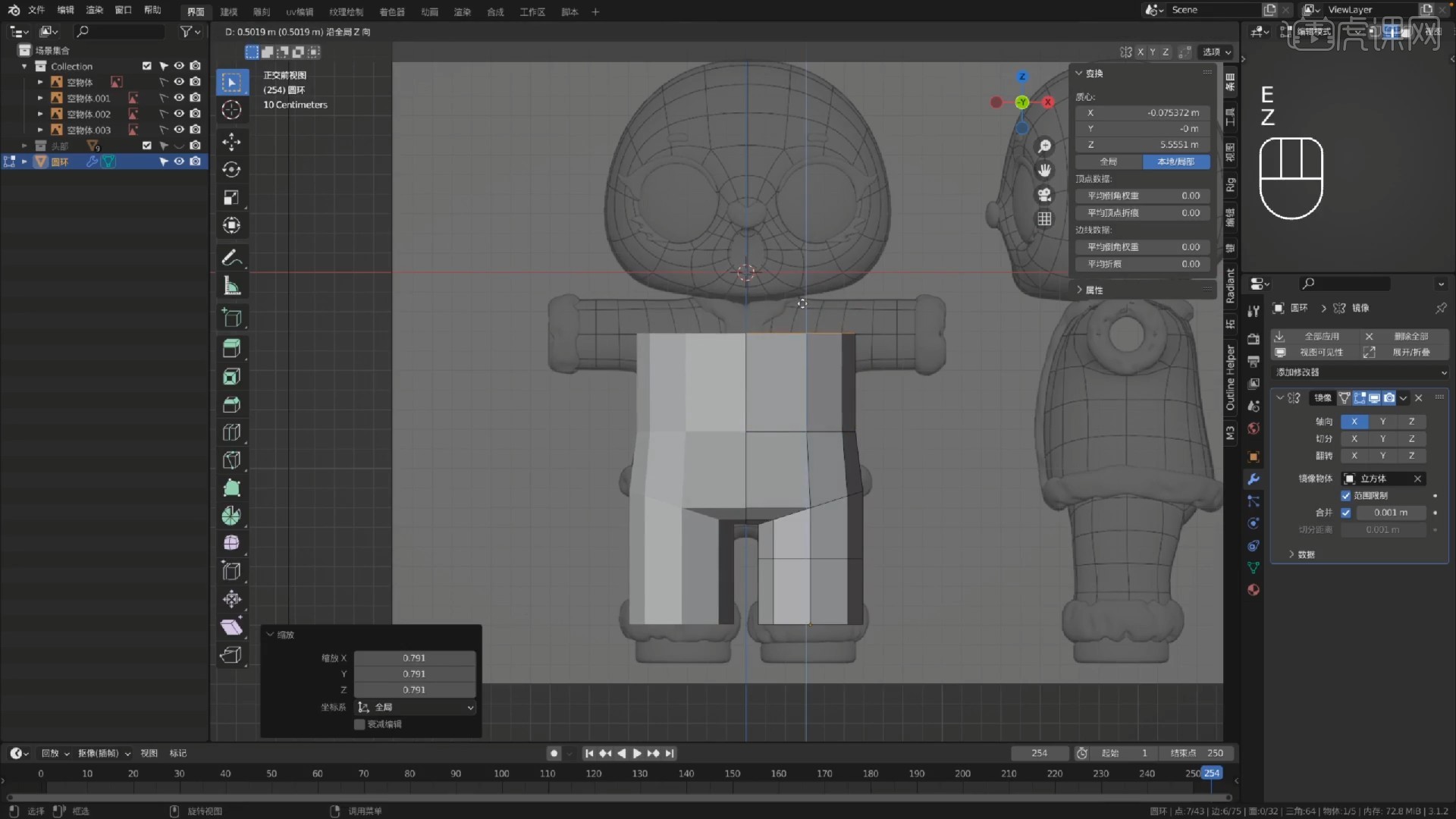Viewport: 1456px width, 819px height.
Task: Select the Bevel tool
Action: point(232,404)
